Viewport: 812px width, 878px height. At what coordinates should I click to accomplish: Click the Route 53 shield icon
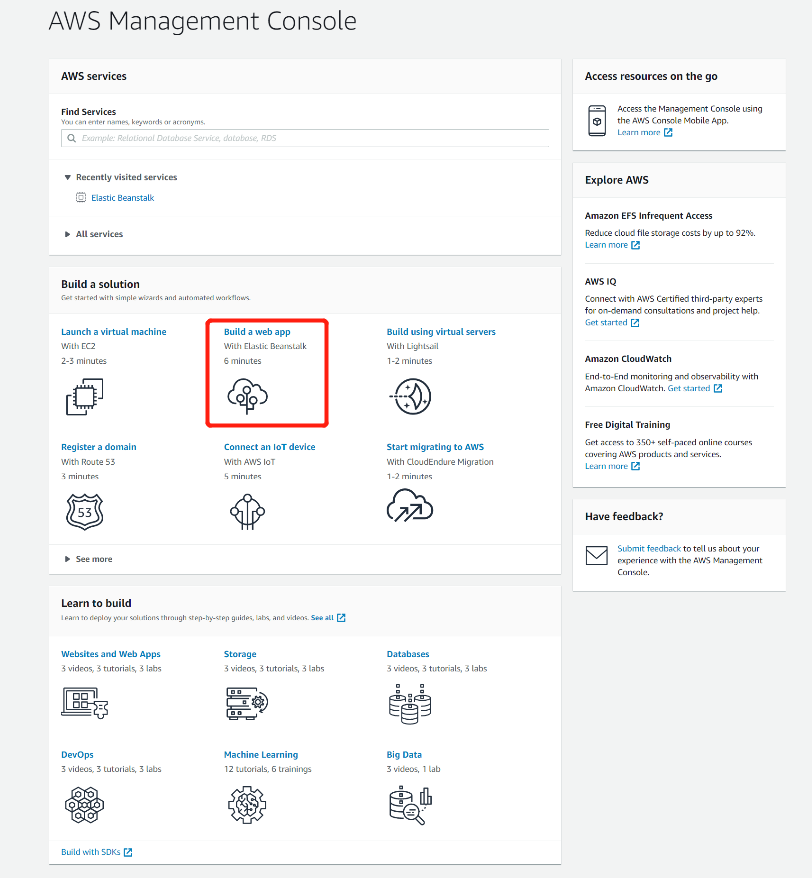coord(85,512)
